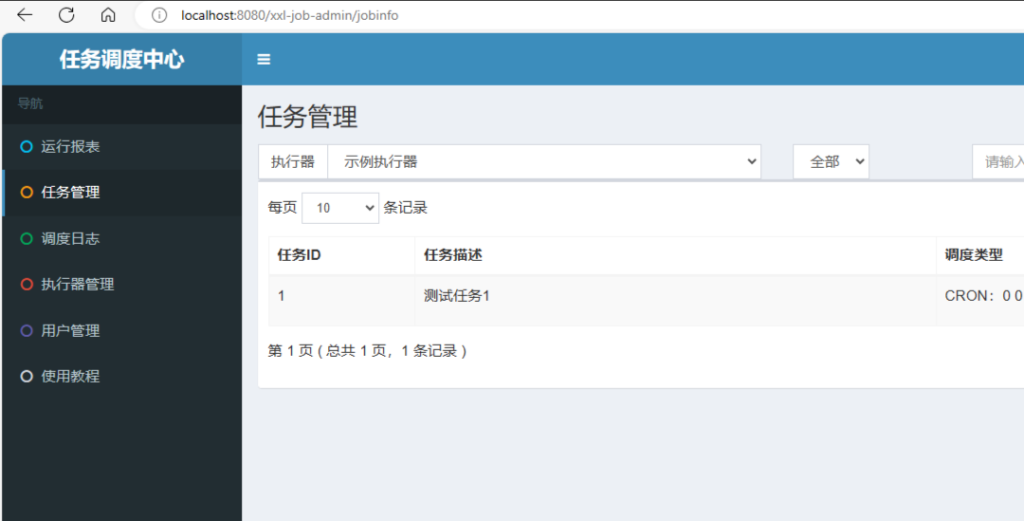This screenshot has width=1024, height=521.
Task: Click the browser address bar URL
Action: coord(290,15)
